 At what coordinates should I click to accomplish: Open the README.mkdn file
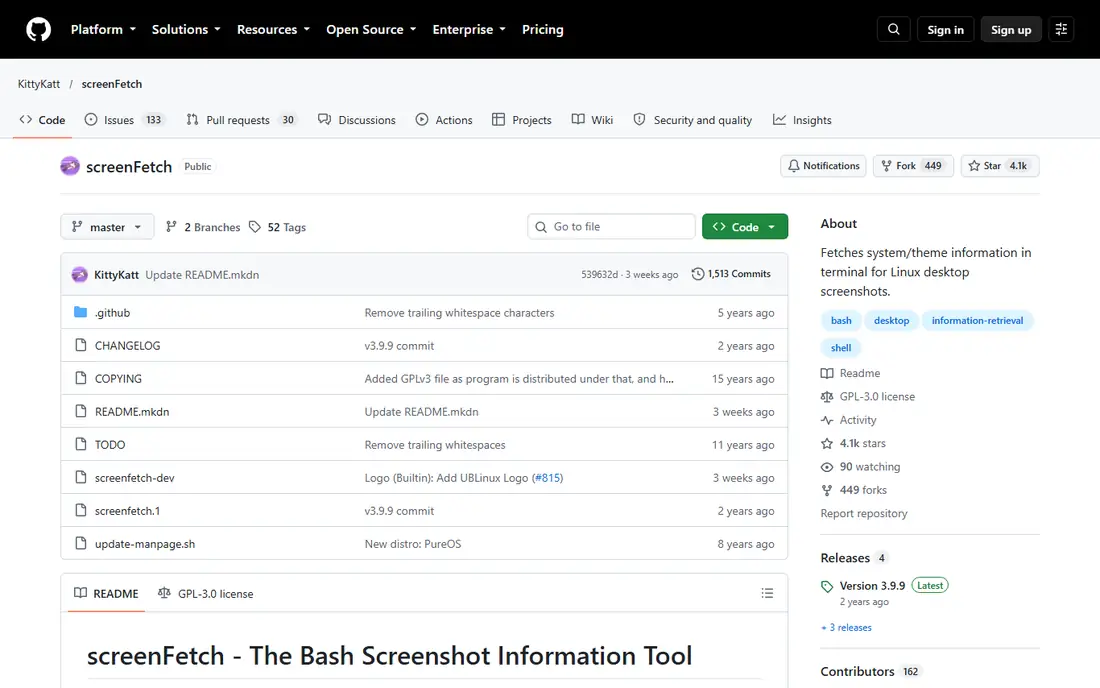(132, 412)
